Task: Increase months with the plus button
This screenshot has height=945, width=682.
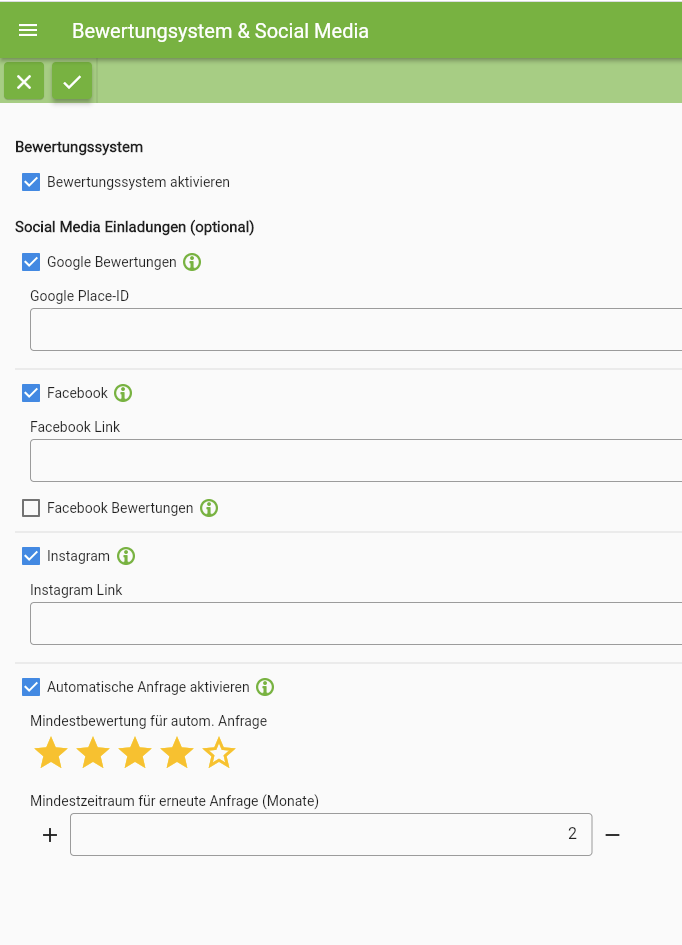Action: [50, 835]
